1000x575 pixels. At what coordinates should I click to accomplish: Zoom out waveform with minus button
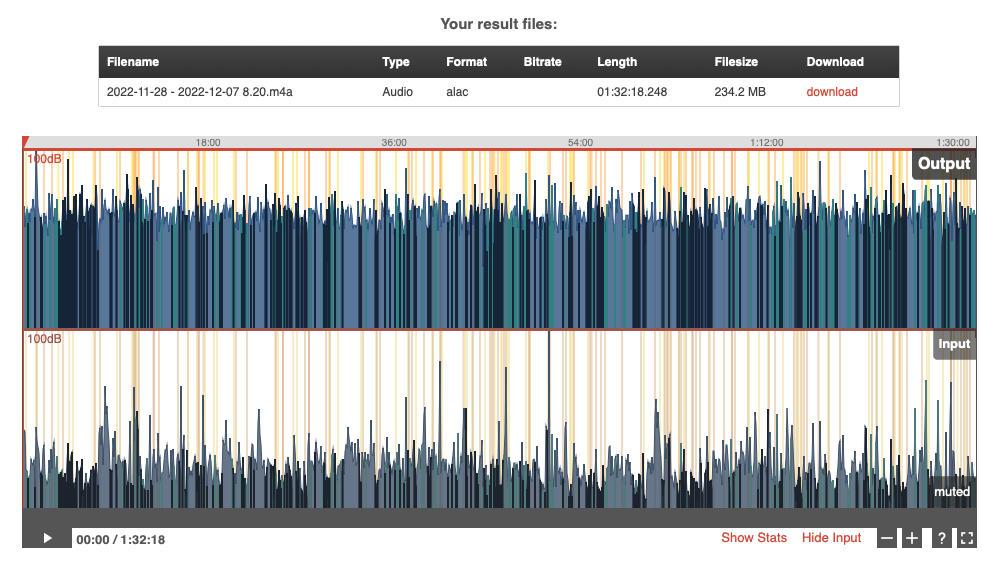tap(887, 538)
